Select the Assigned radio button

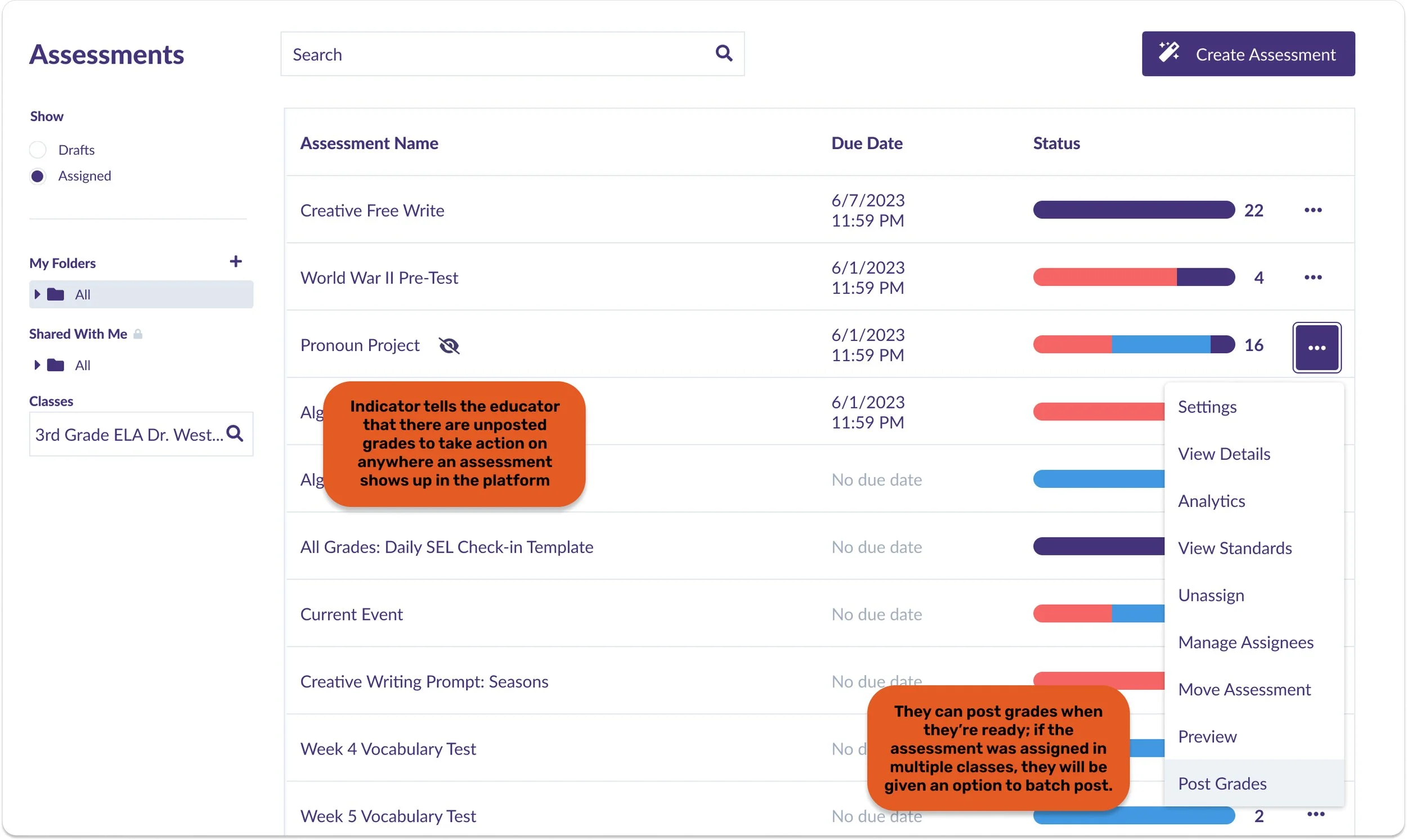point(38,176)
